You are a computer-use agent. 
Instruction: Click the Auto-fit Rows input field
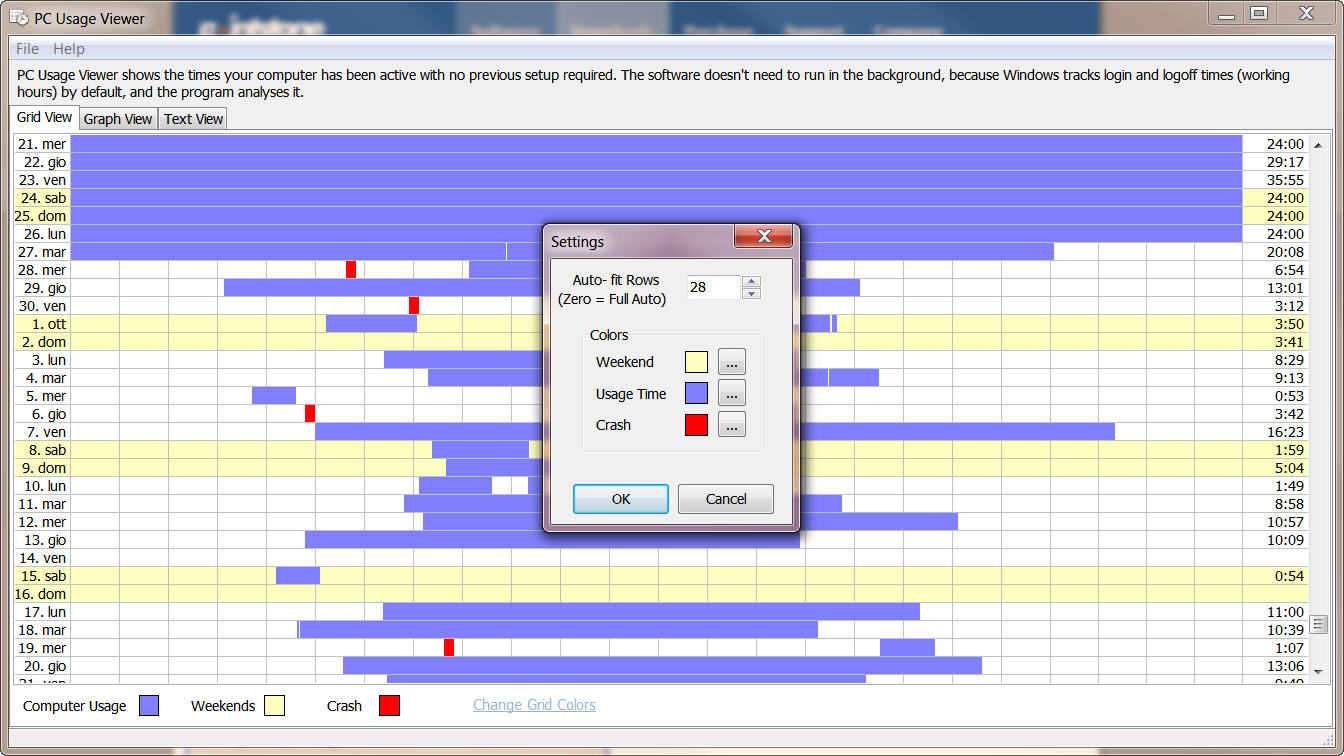[713, 287]
